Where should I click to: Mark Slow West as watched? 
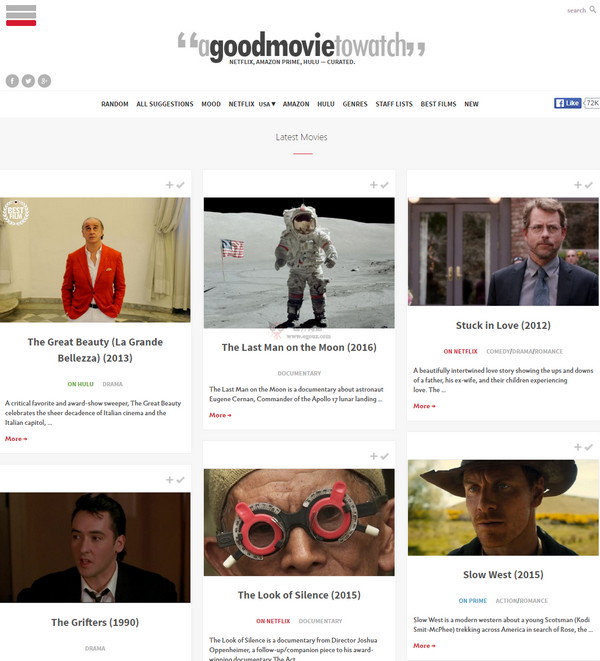coord(589,447)
